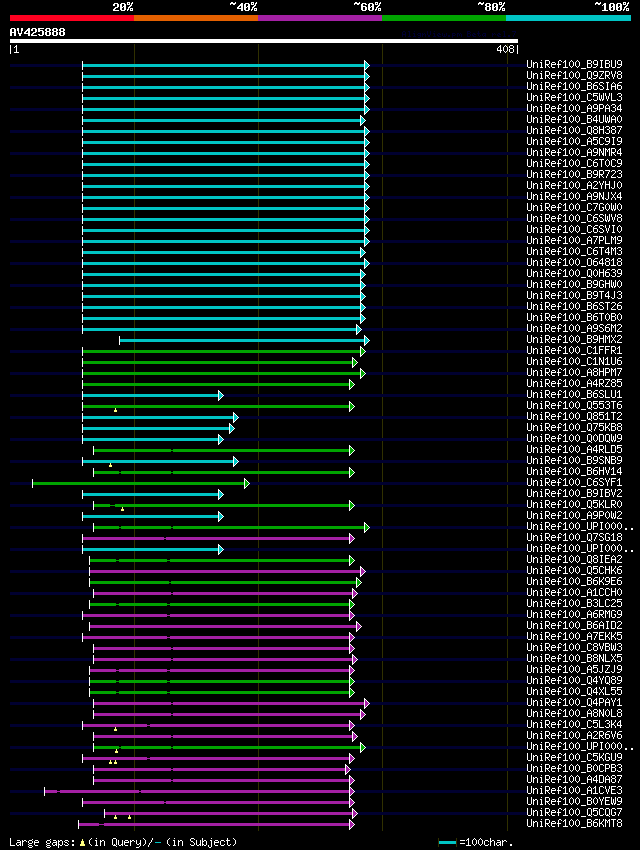Screen dimensions: 640x850
Task: Open hit UniRef100_C5WVL3
Action: [x=574, y=97]
